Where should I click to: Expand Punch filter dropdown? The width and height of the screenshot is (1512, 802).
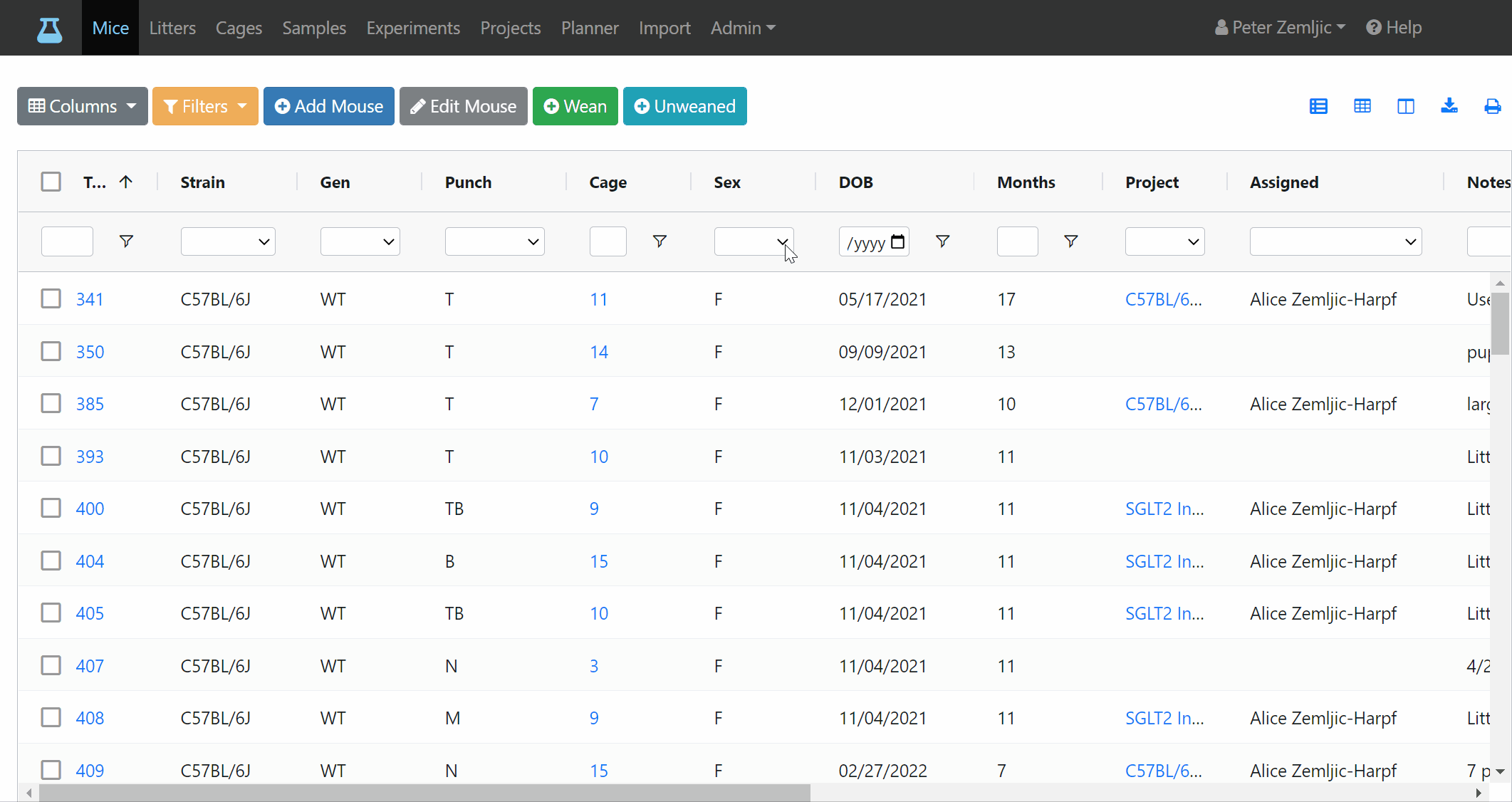coord(494,241)
